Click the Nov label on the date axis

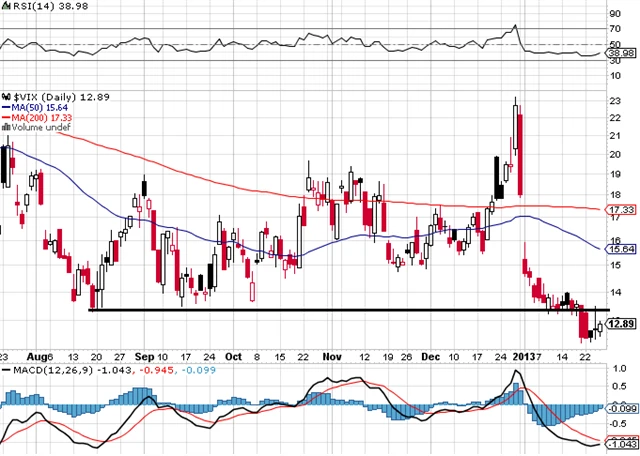coord(332,355)
